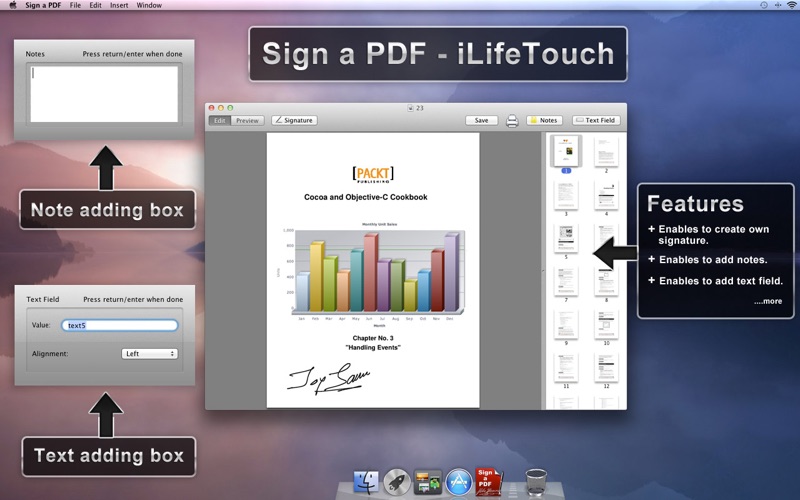Image resolution: width=800 pixels, height=500 pixels.
Task: Open the File menu
Action: 75,5
